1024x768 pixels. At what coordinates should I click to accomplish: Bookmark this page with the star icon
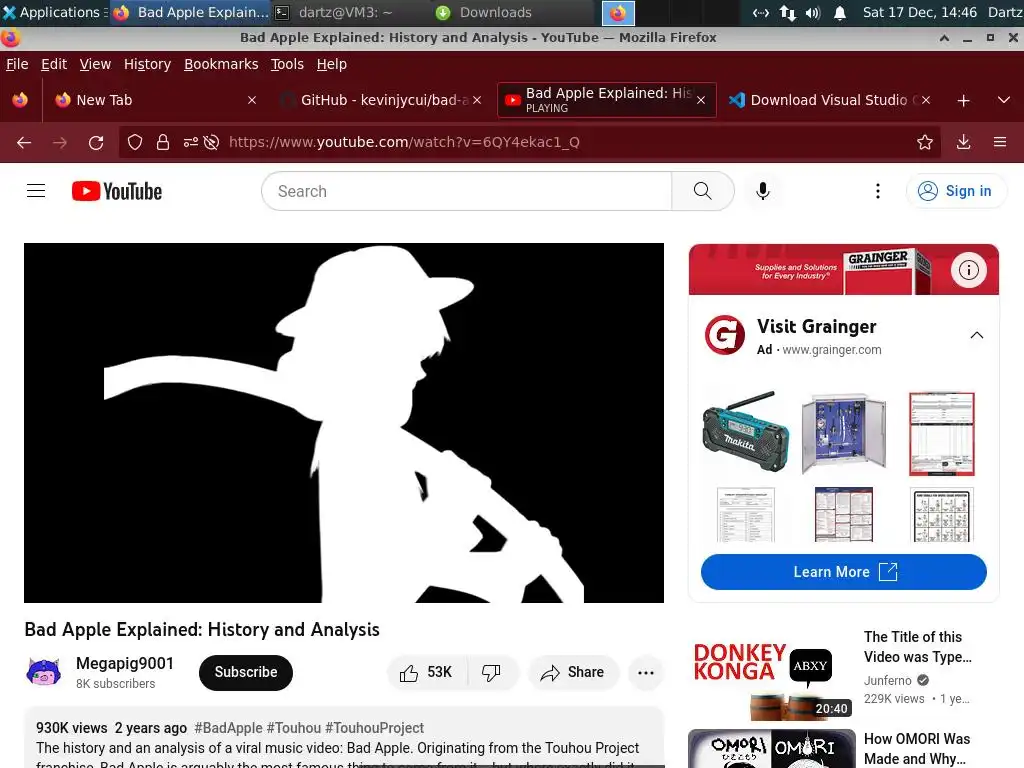[x=925, y=142]
